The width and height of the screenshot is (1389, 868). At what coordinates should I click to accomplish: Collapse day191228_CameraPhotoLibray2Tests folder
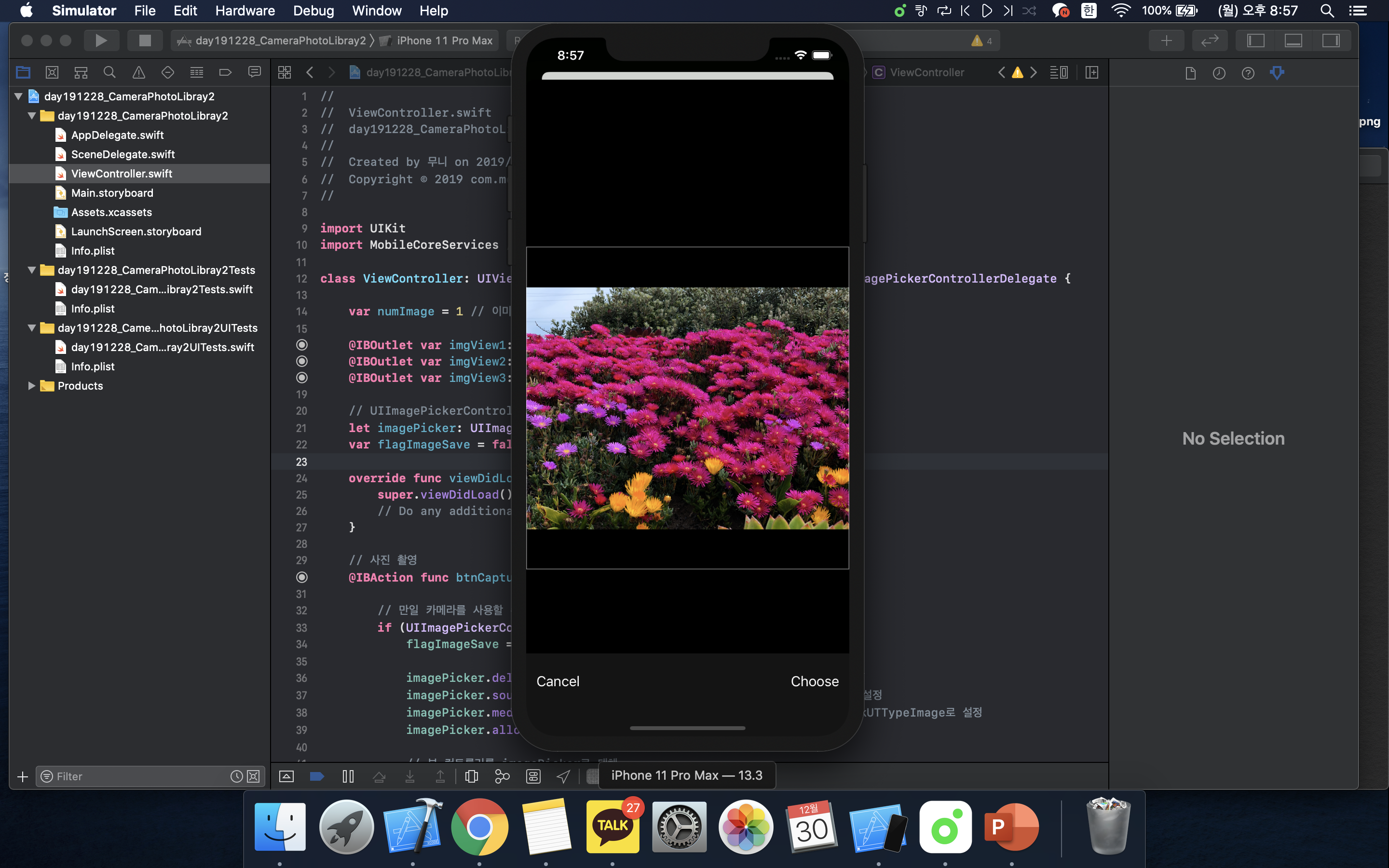[32, 270]
